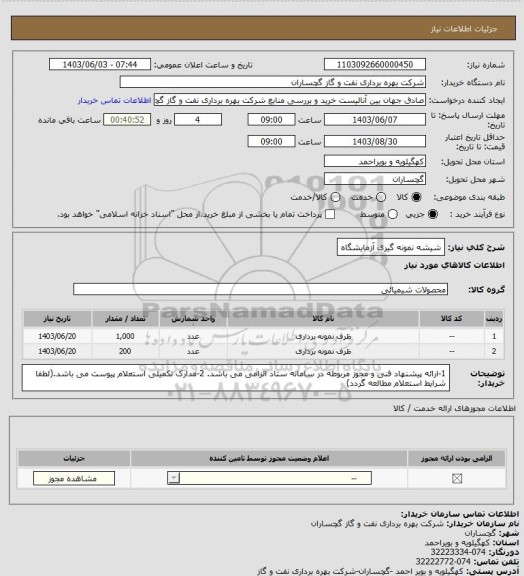Viewport: 524px width, 576px height.
Task: Click the جزئیات اطلاعات نیاز header title
Action: [464, 29]
